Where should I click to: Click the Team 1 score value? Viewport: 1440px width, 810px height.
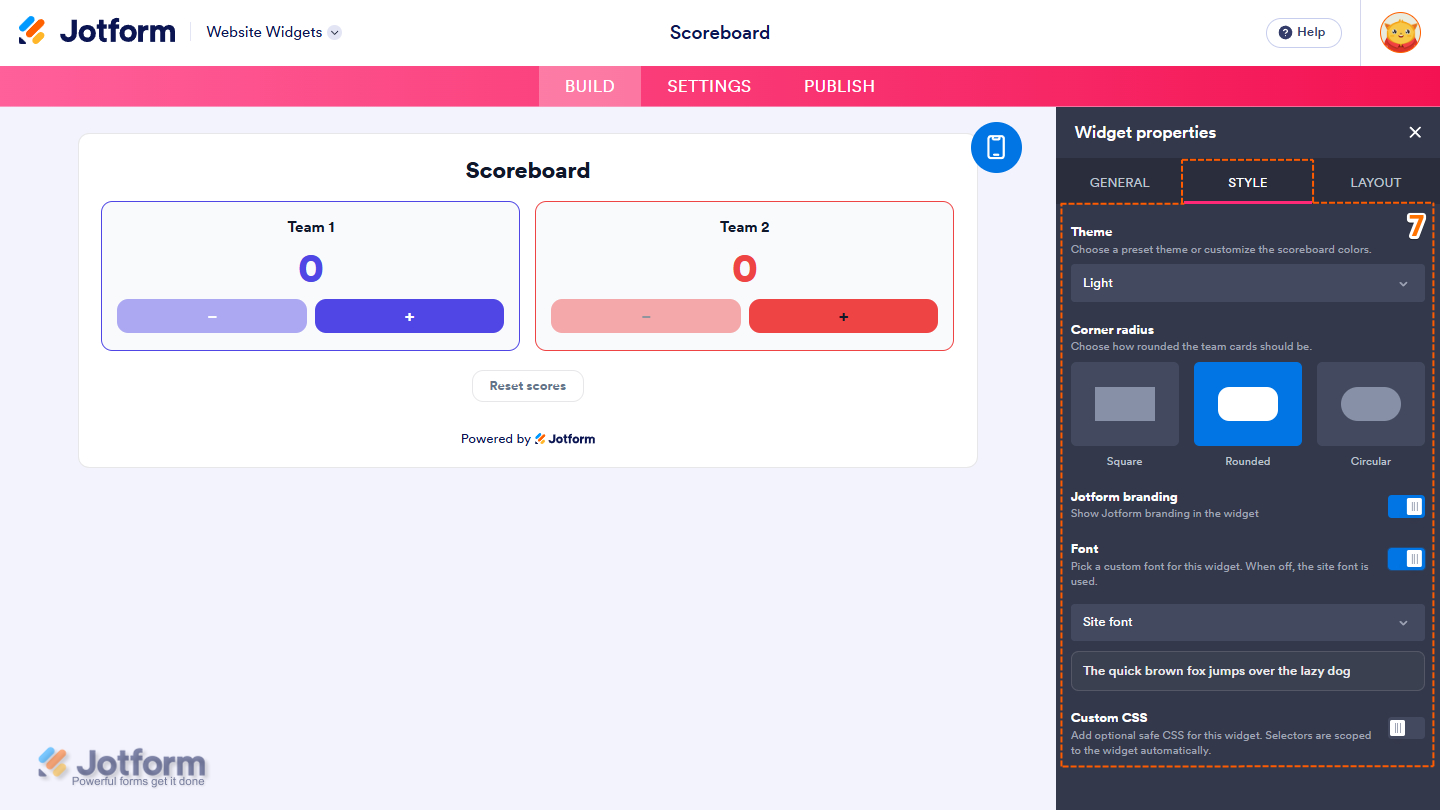pyautogui.click(x=311, y=269)
